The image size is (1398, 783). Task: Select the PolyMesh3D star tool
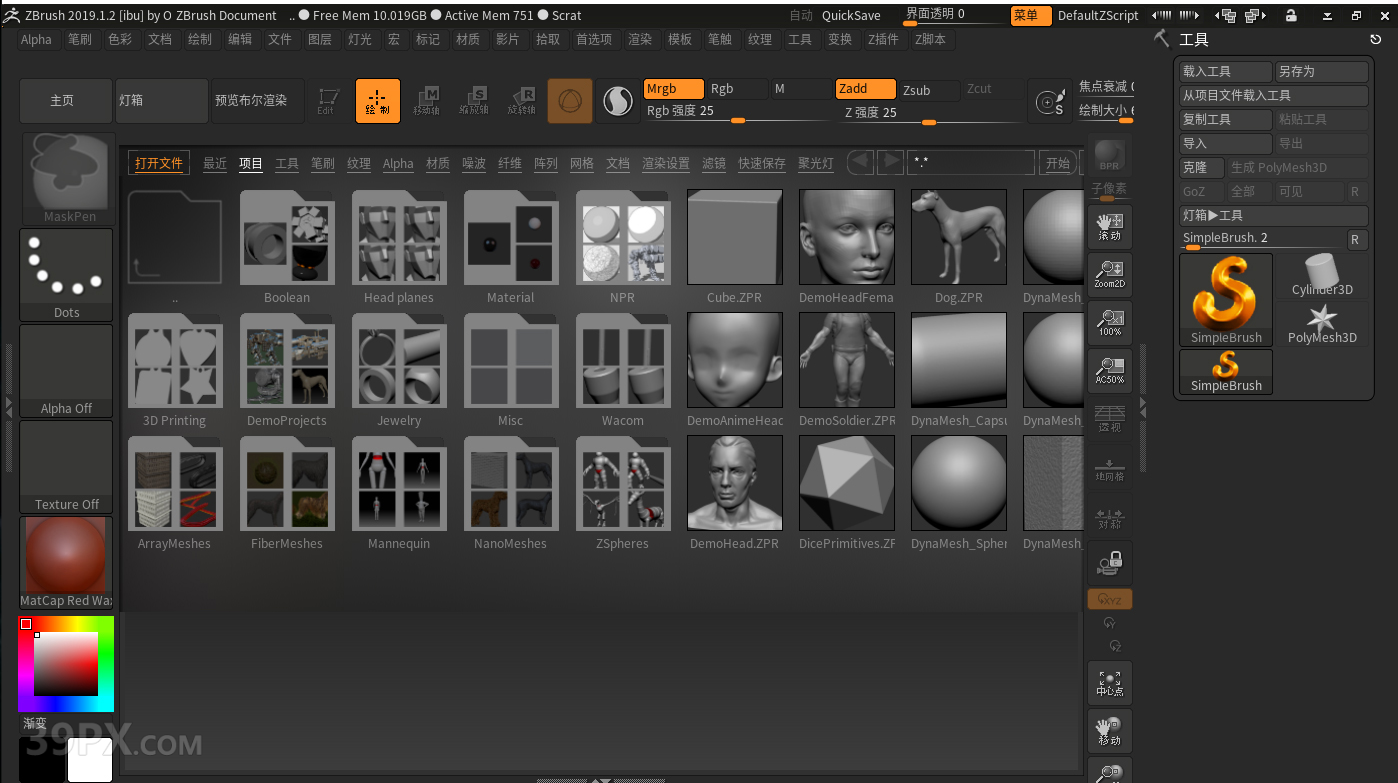[x=1322, y=324]
